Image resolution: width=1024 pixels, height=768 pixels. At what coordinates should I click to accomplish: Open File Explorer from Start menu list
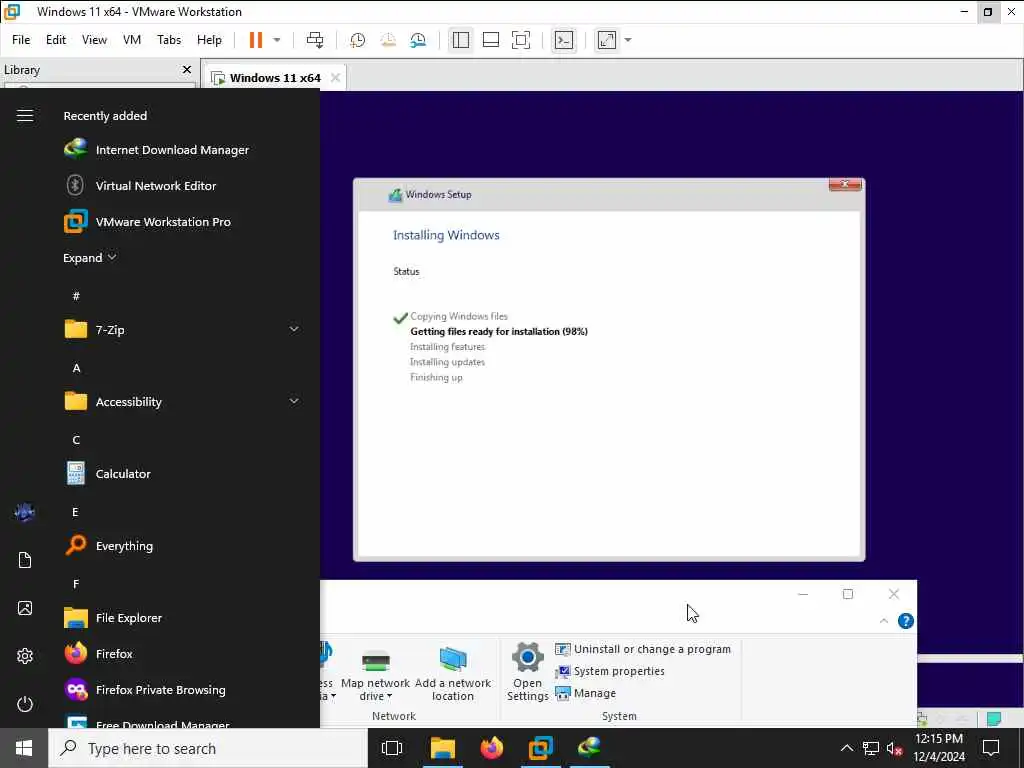point(113,617)
